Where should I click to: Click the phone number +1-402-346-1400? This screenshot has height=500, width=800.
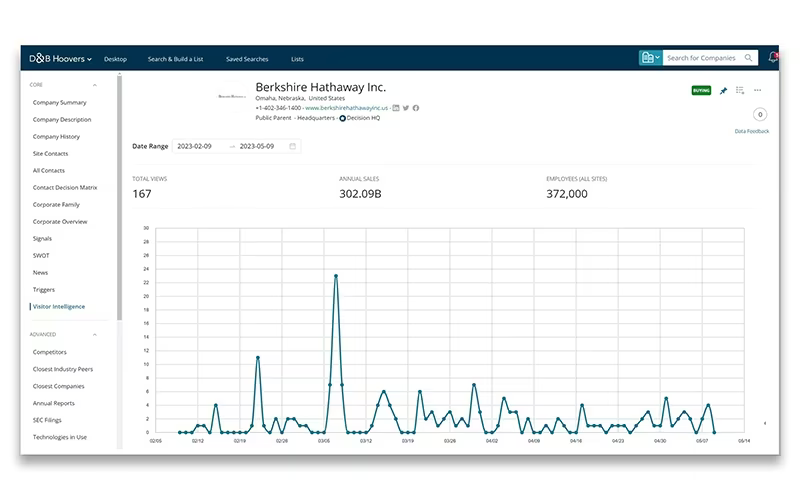coord(278,108)
